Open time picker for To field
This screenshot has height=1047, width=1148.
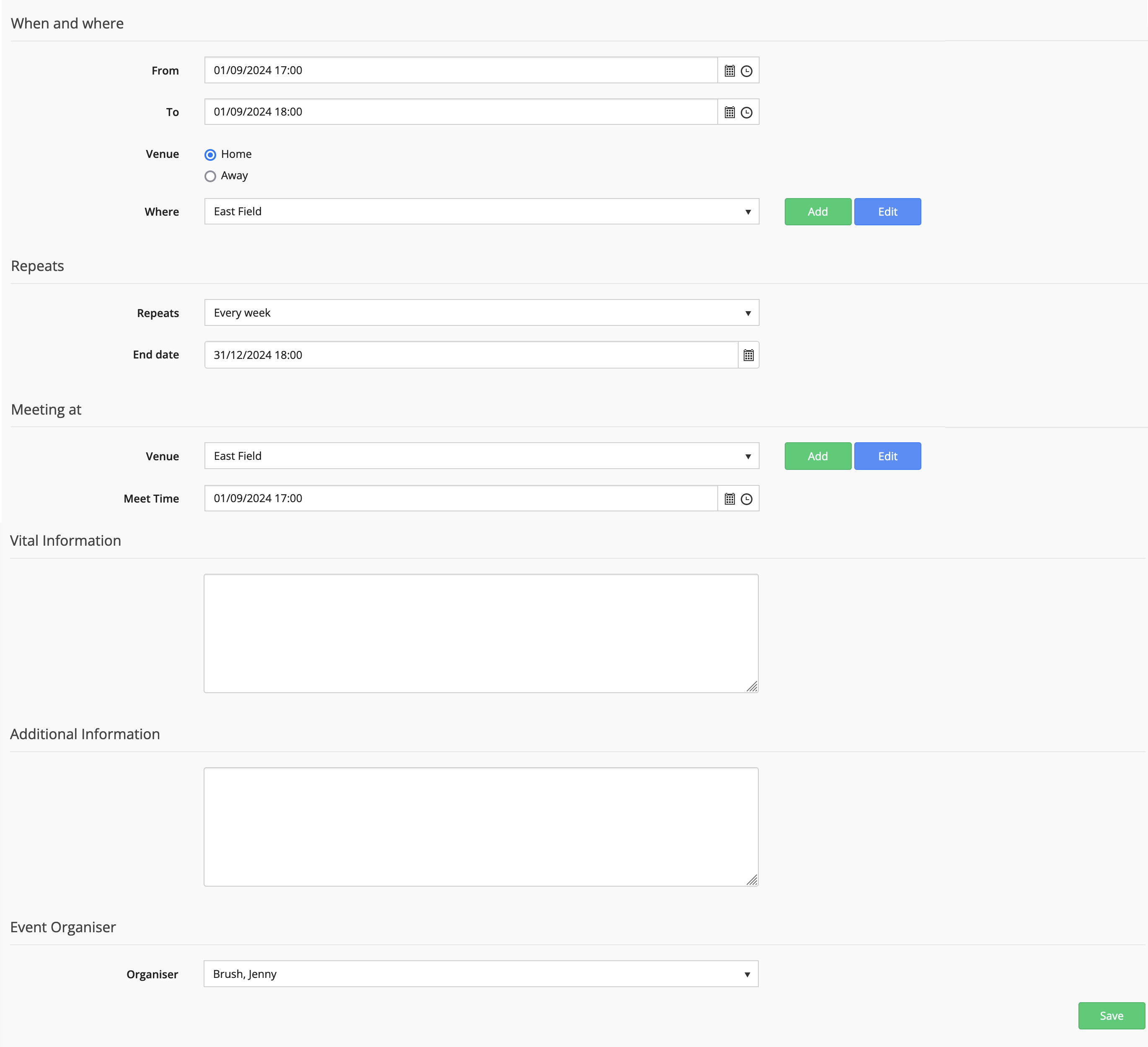[747, 112]
